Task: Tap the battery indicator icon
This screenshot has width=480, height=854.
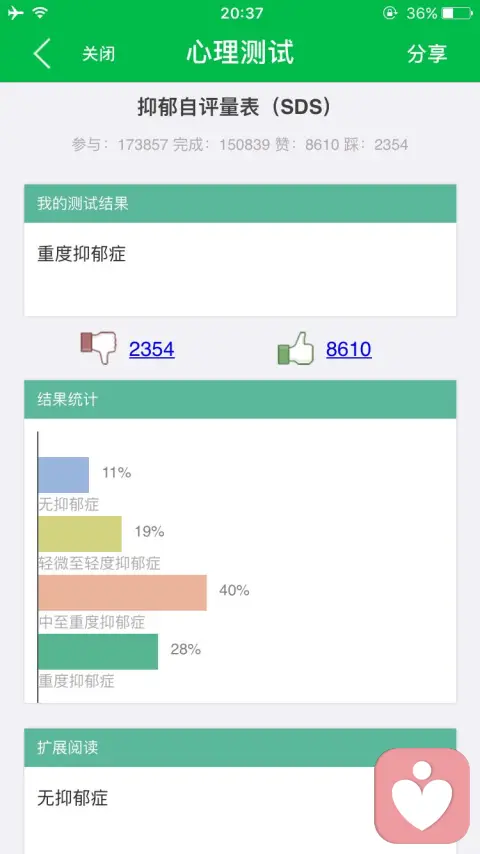Action: [x=457, y=13]
